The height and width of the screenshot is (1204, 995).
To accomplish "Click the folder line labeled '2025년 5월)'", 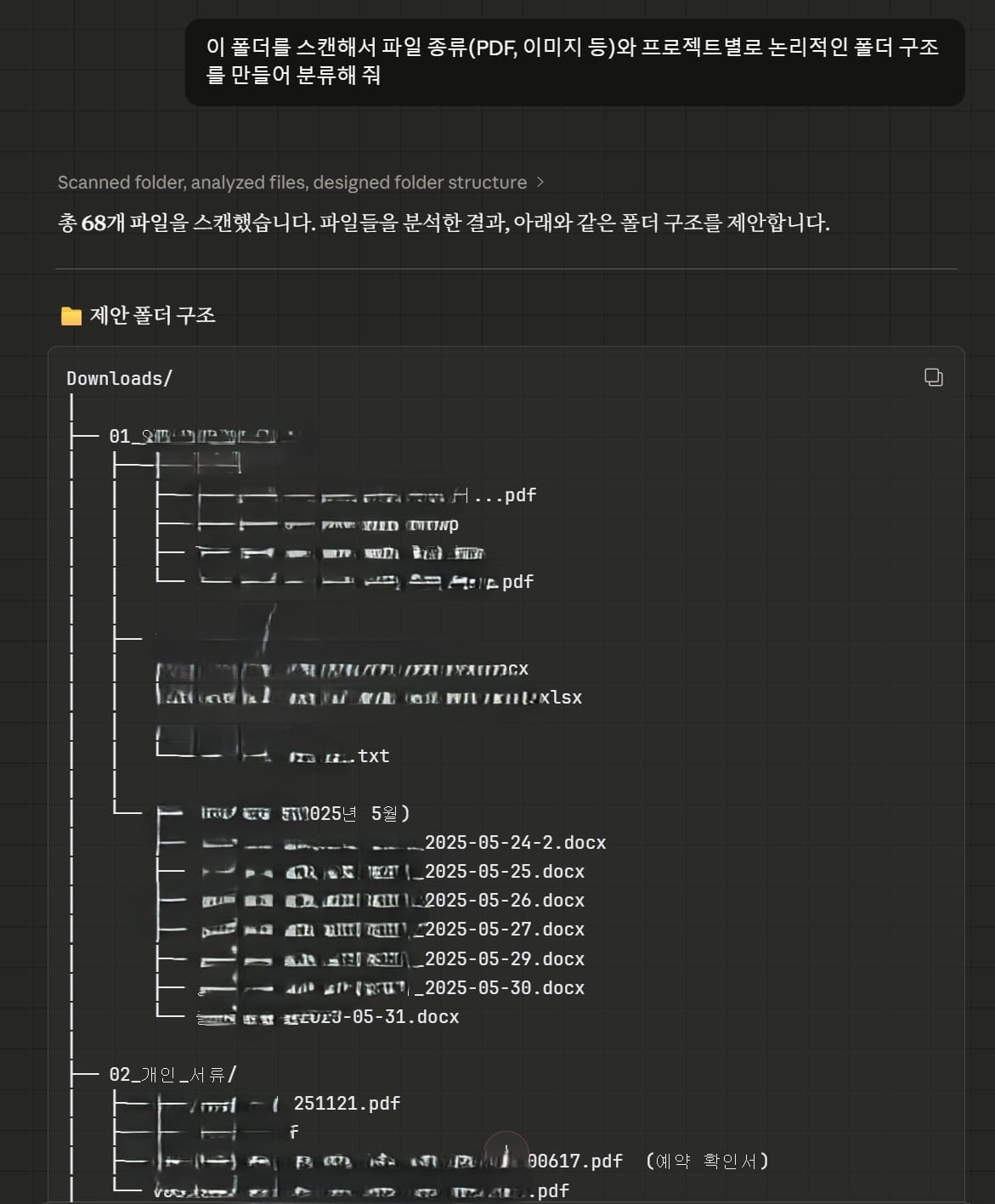I will tap(348, 814).
